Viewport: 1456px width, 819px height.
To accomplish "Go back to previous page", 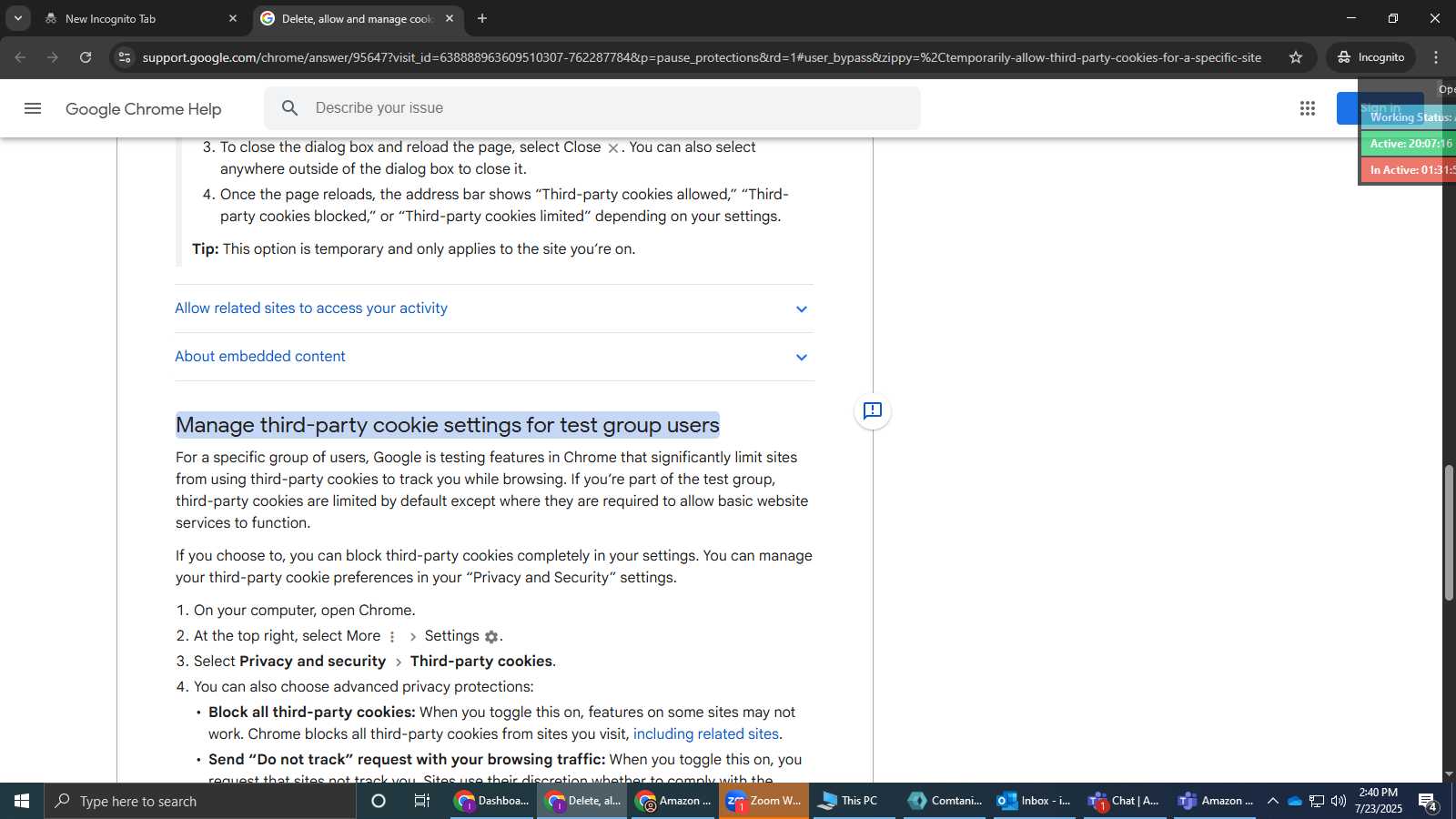I will pos(20,57).
